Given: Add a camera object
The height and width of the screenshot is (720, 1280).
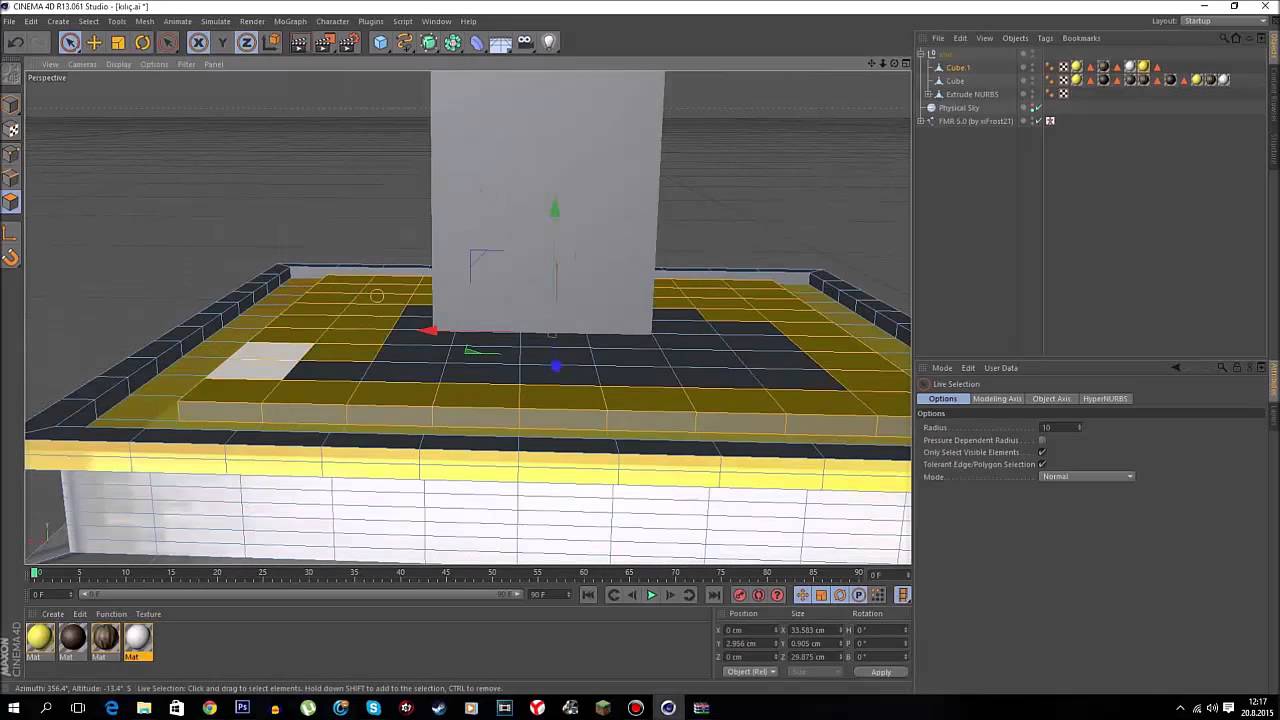Looking at the screenshot, I should point(525,42).
